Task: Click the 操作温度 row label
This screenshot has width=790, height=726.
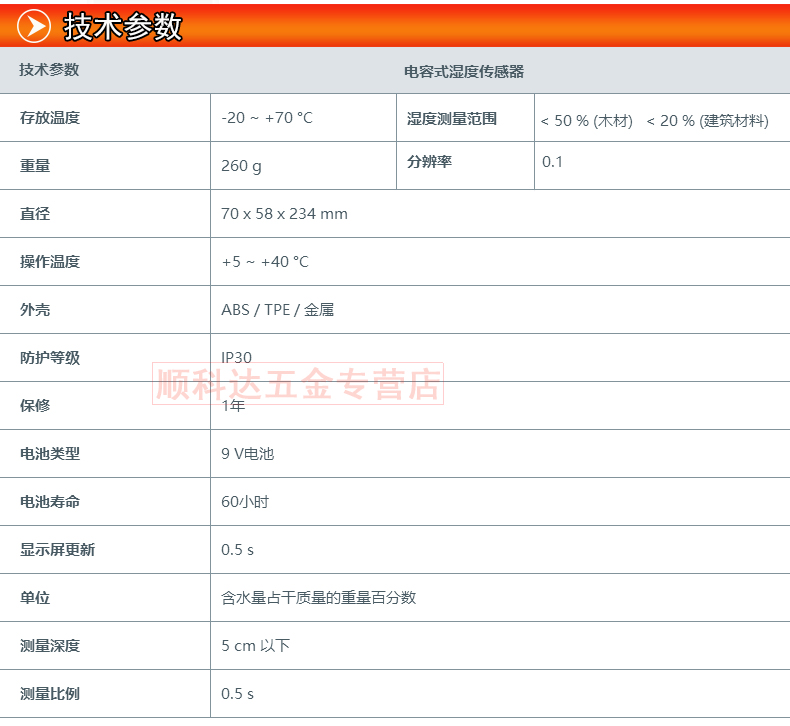Action: point(50,262)
